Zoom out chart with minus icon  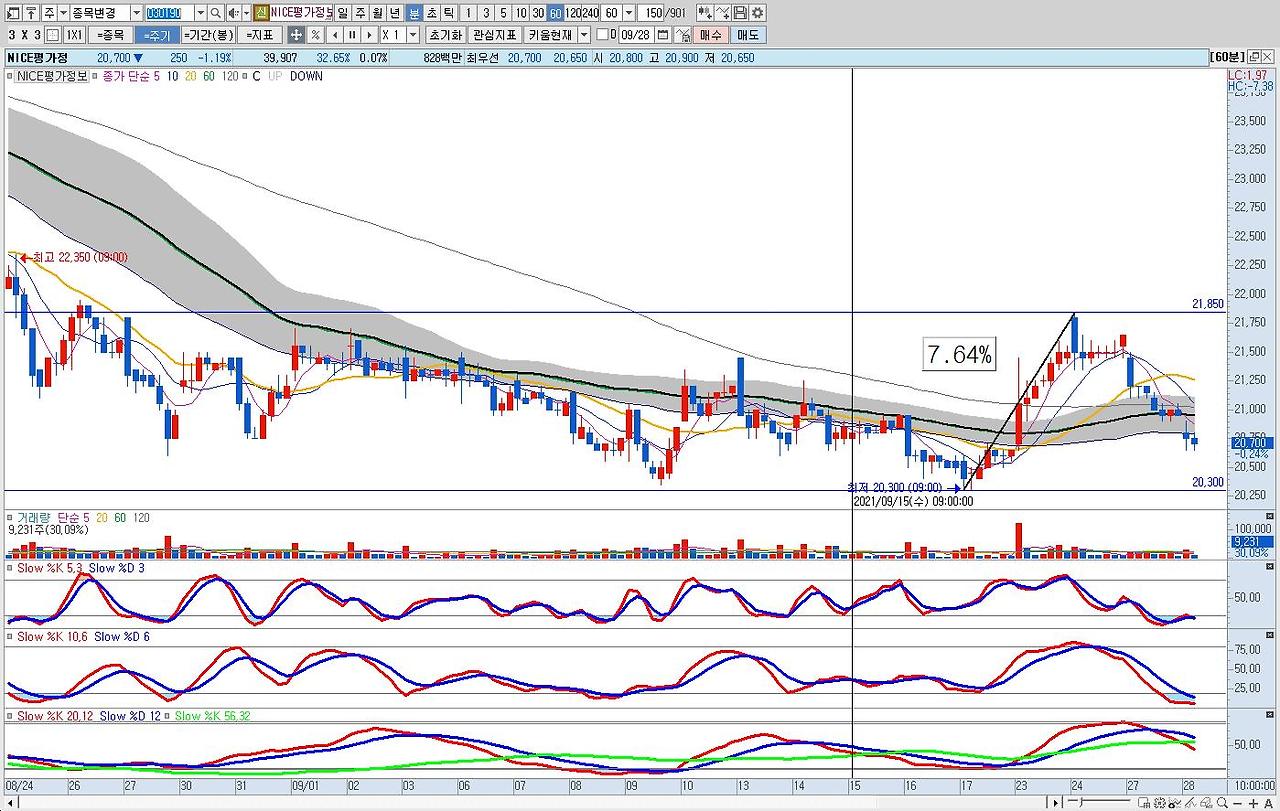click(x=1238, y=803)
